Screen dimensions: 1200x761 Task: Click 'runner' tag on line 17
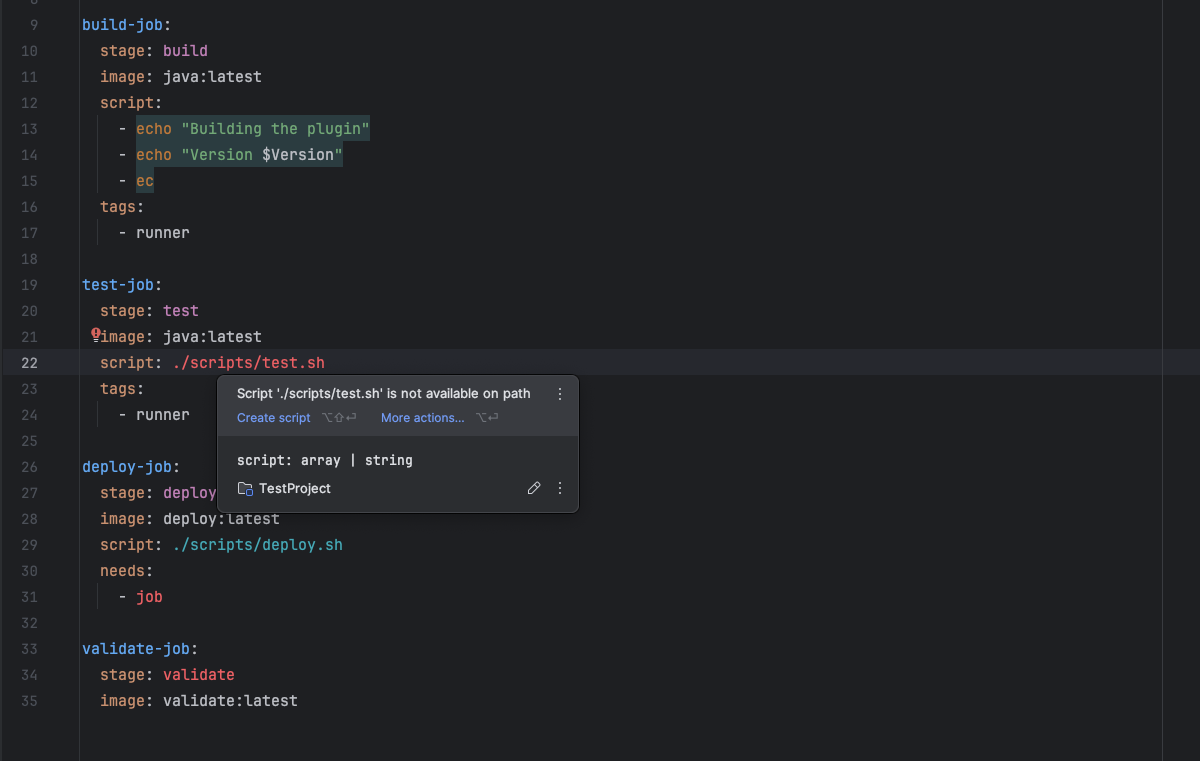(x=163, y=233)
